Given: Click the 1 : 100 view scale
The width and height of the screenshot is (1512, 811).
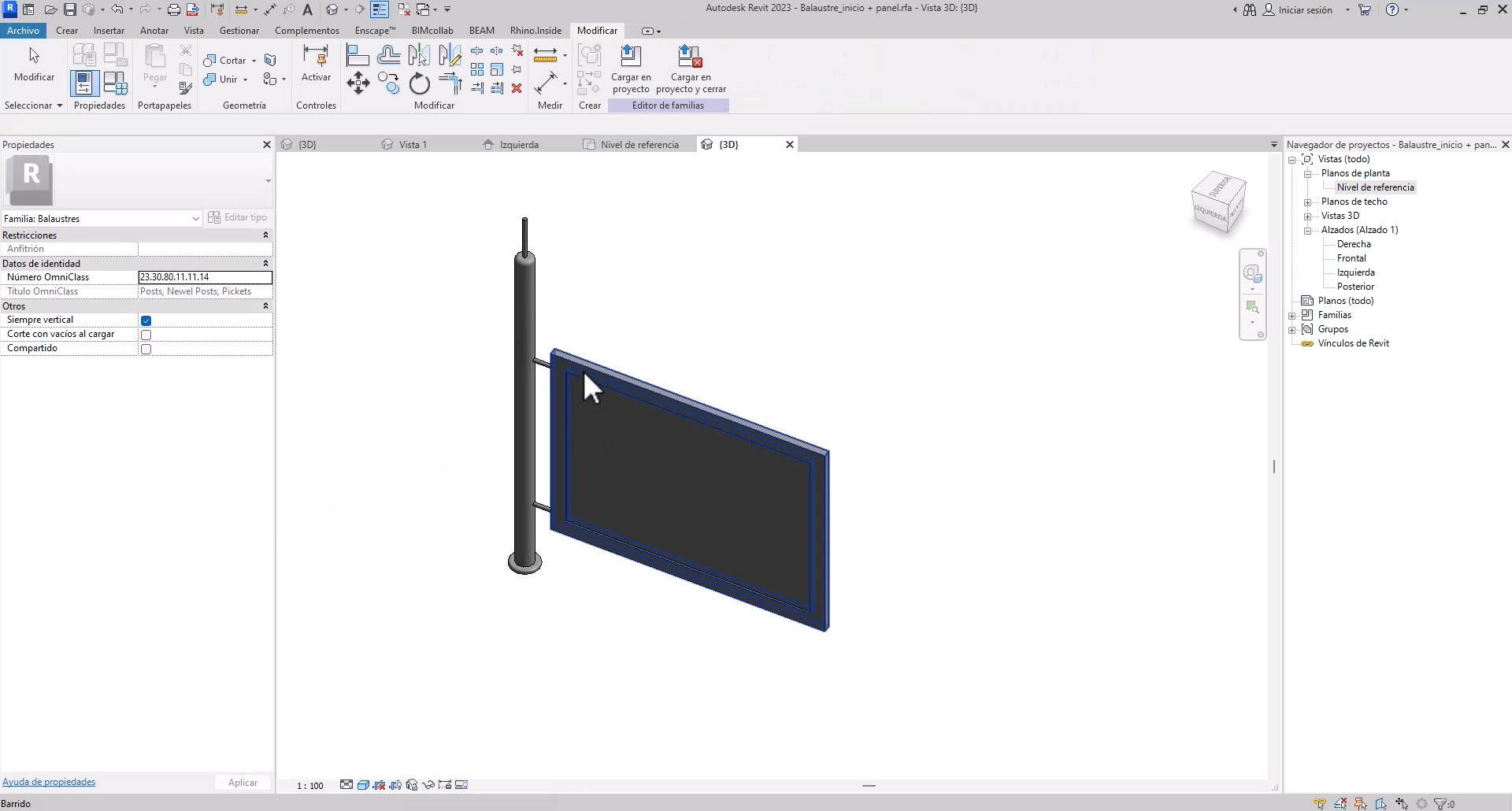Looking at the screenshot, I should click(310, 786).
